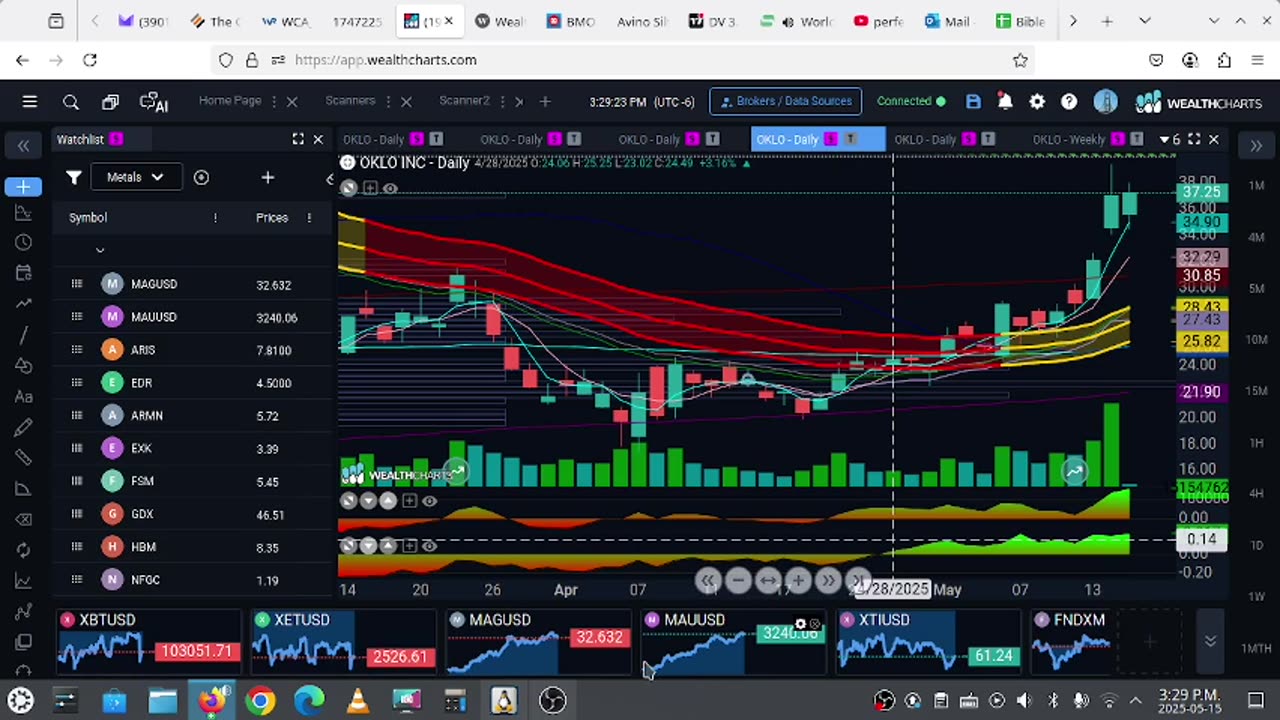This screenshot has width=1280, height=720.
Task: Open Brokers / Data Sources
Action: tap(786, 101)
